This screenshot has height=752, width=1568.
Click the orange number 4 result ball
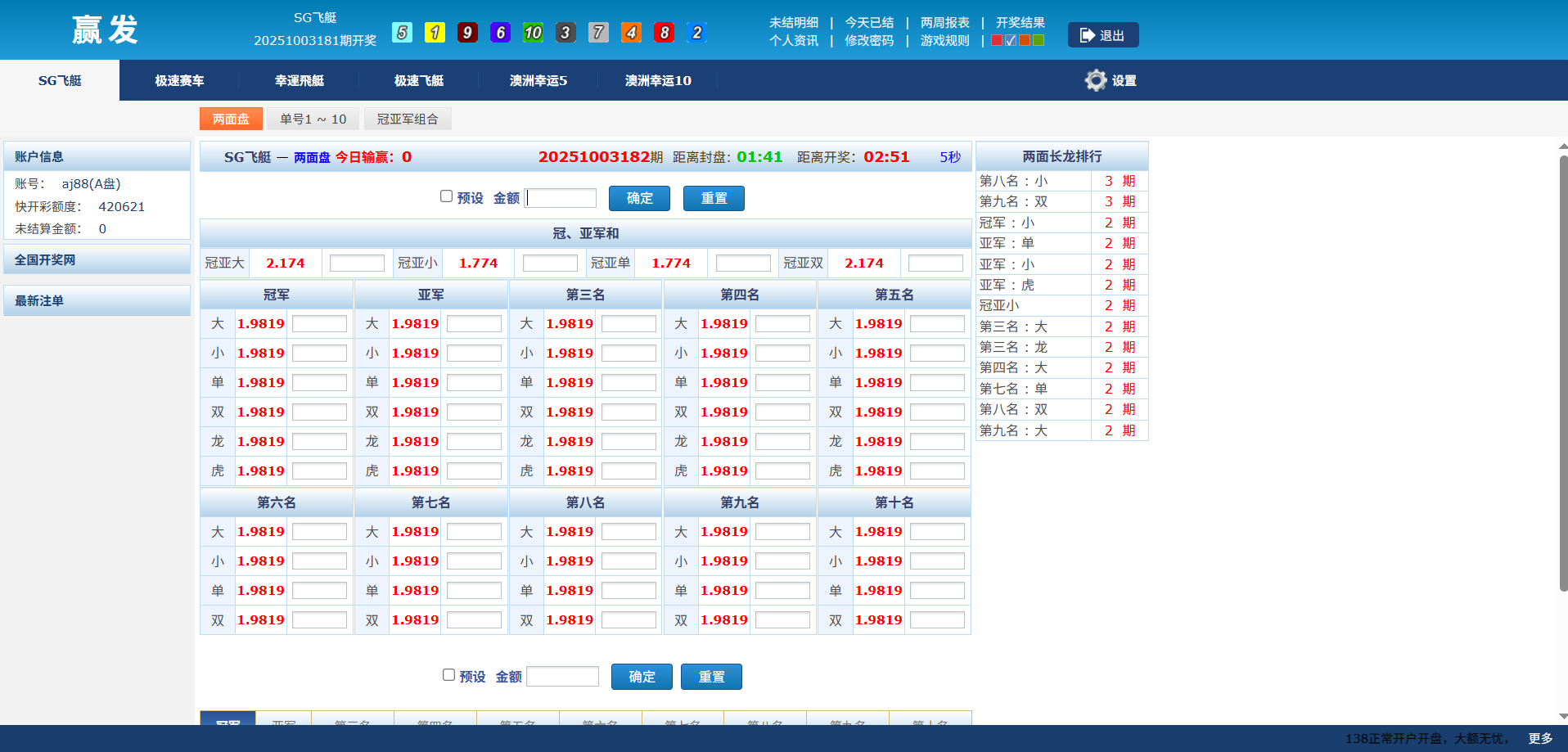pos(631,33)
